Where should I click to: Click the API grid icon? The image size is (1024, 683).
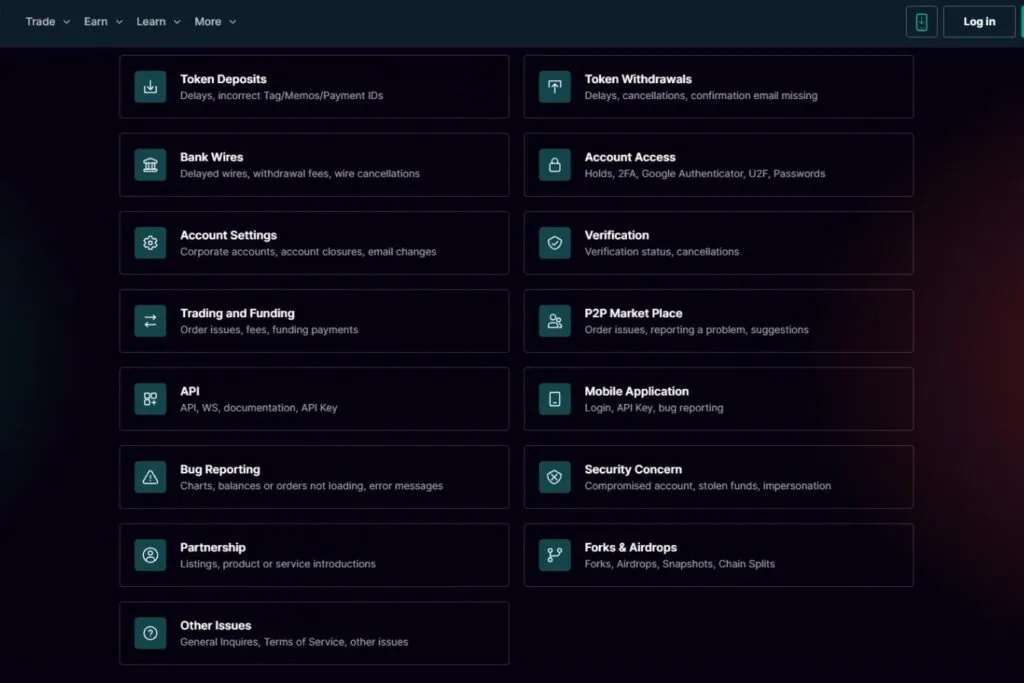pyautogui.click(x=150, y=399)
